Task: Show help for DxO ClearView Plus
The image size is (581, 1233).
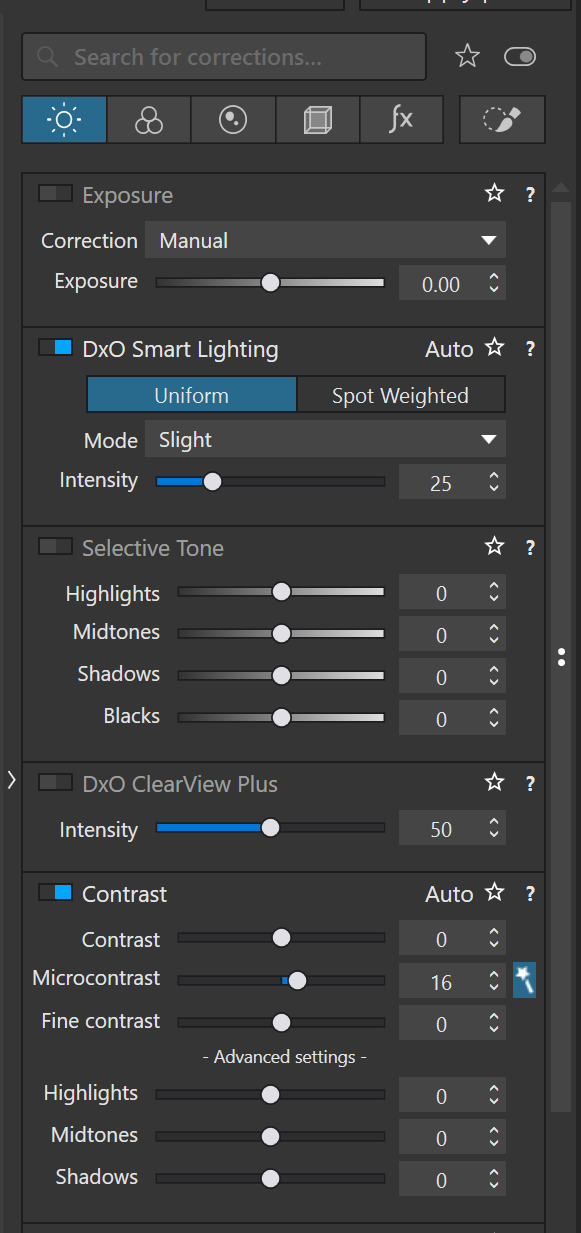Action: (x=530, y=783)
